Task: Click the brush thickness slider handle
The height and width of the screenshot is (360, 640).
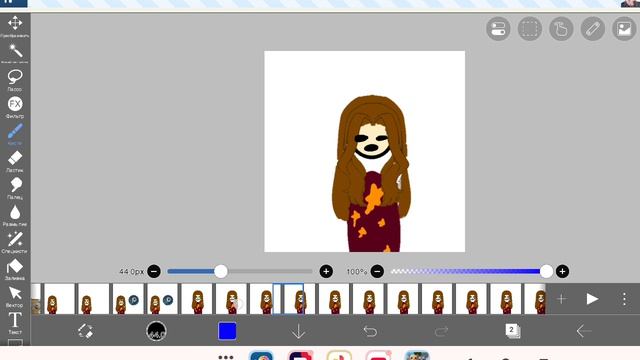Action: coord(221,271)
